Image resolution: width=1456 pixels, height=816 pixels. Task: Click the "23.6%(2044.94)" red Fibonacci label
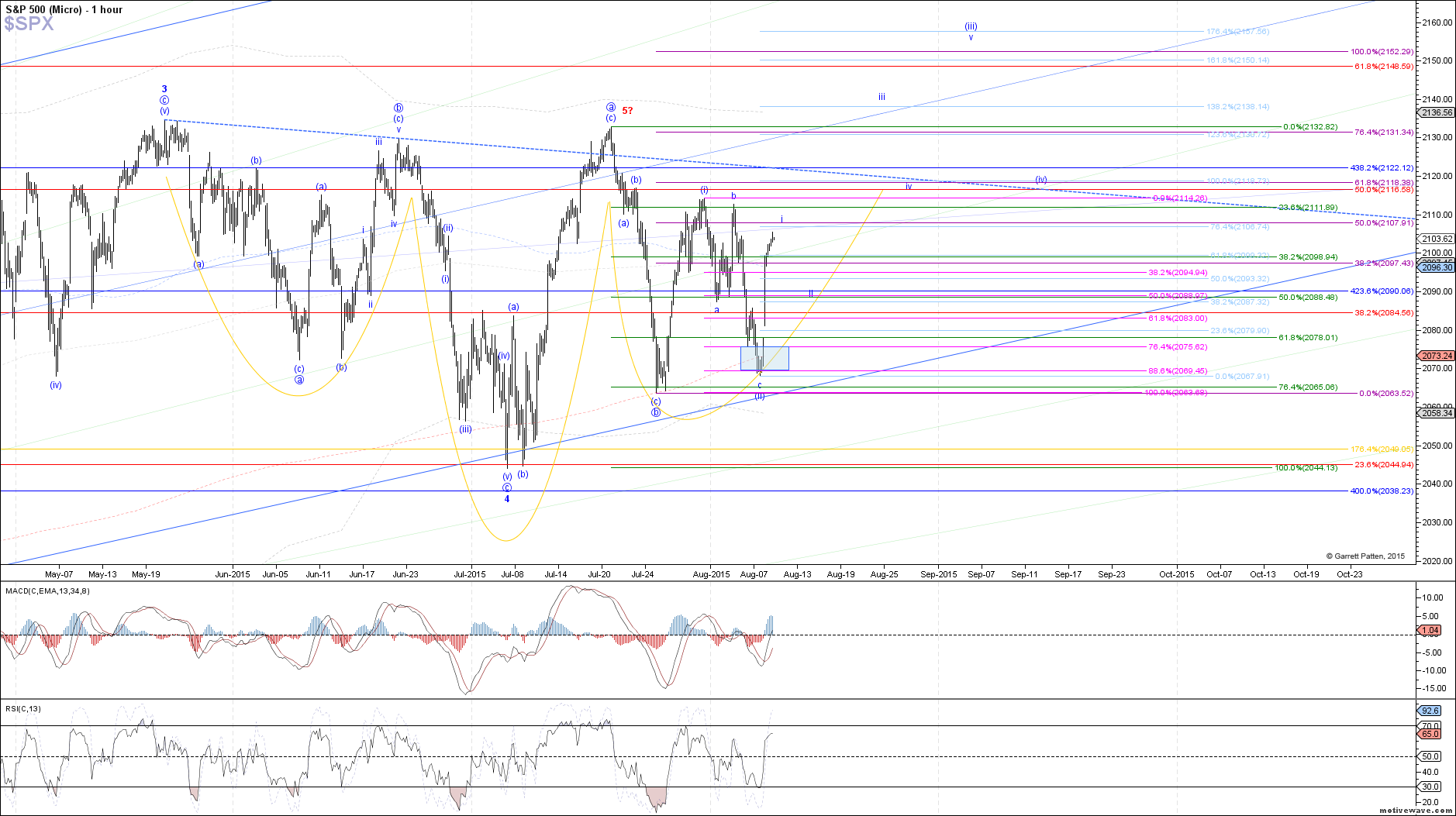[x=1384, y=465]
